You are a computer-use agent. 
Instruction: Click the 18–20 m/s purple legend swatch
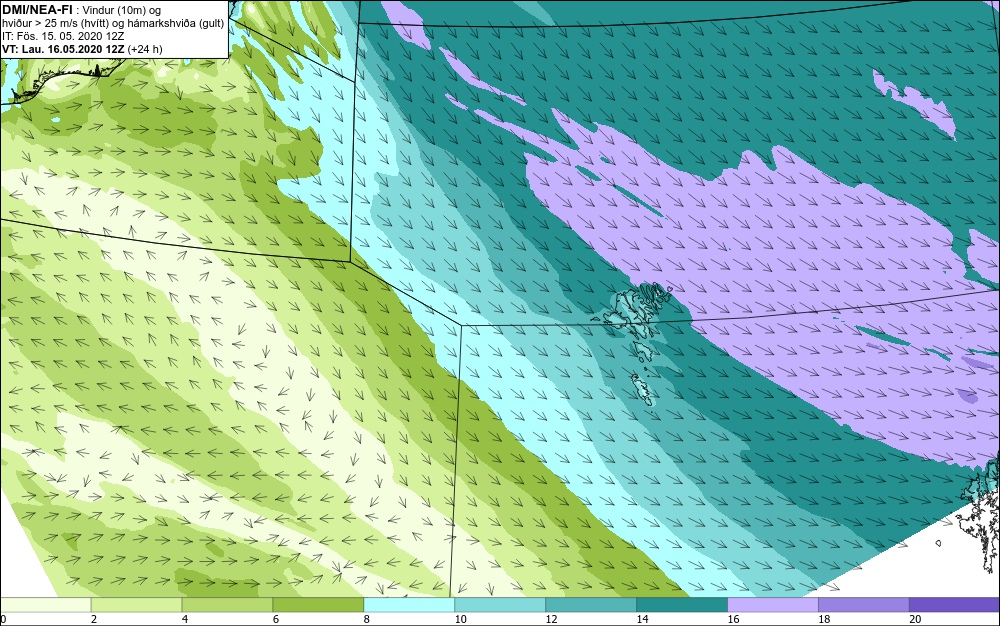(864, 604)
